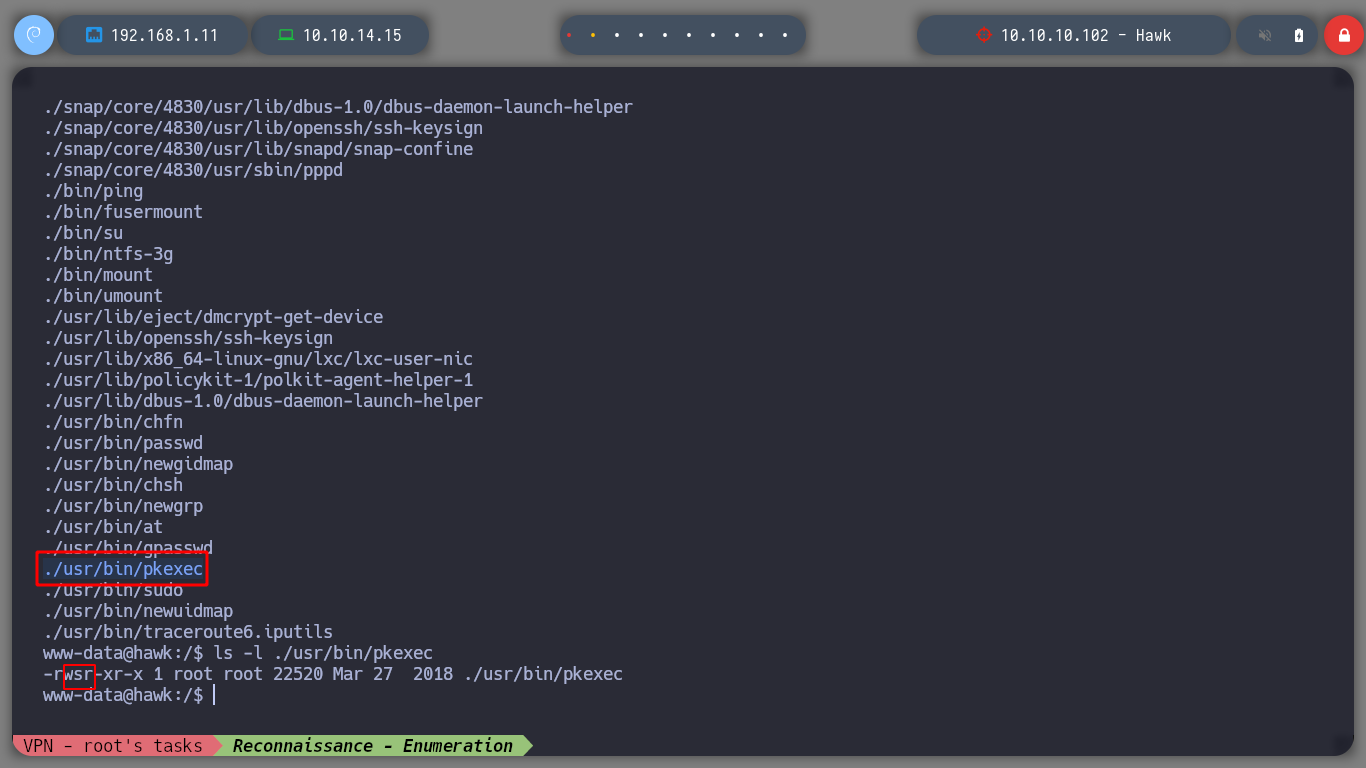Click the ./bin/ping line
This screenshot has height=768, width=1366.
click(x=93, y=191)
